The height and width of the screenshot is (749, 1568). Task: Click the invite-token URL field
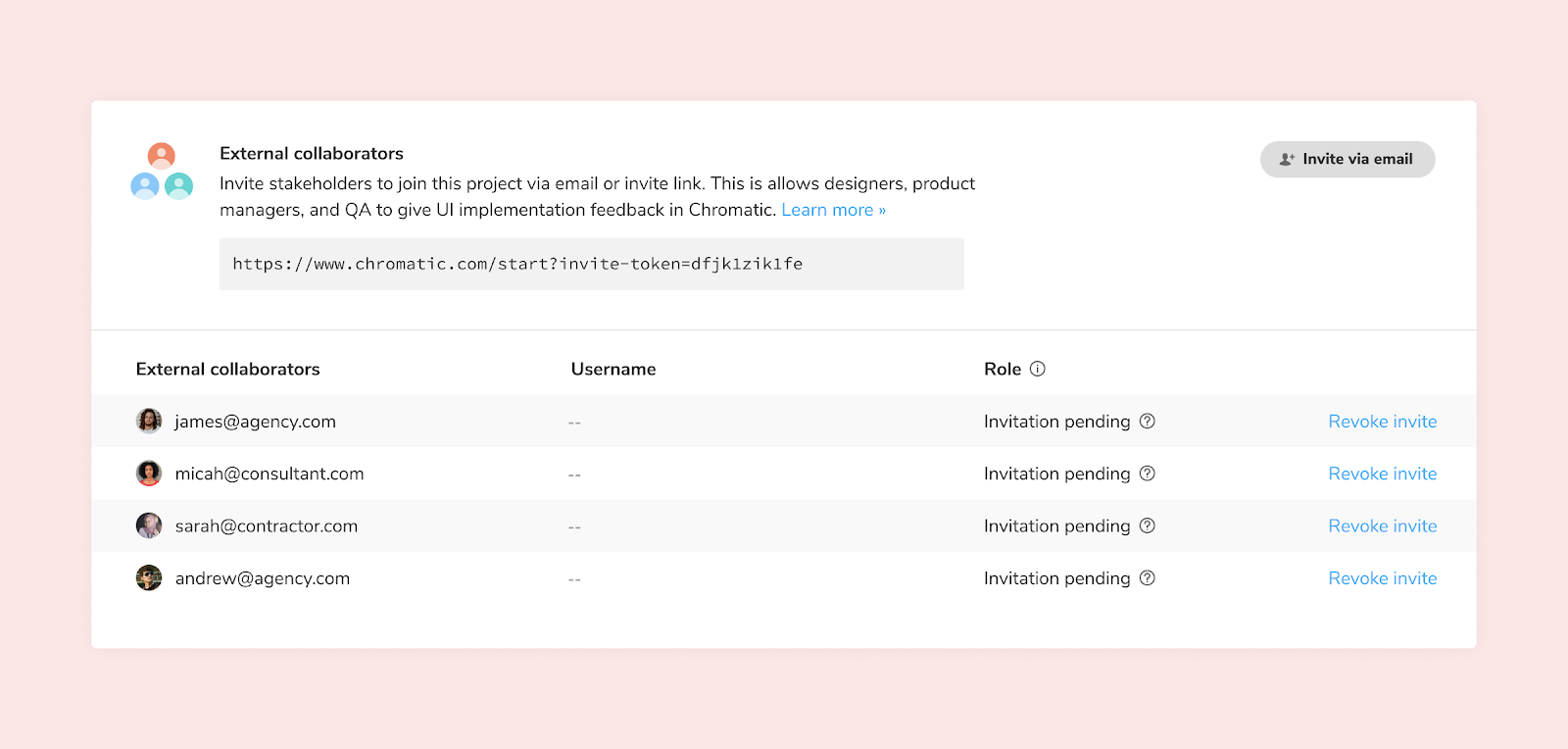[x=591, y=264]
